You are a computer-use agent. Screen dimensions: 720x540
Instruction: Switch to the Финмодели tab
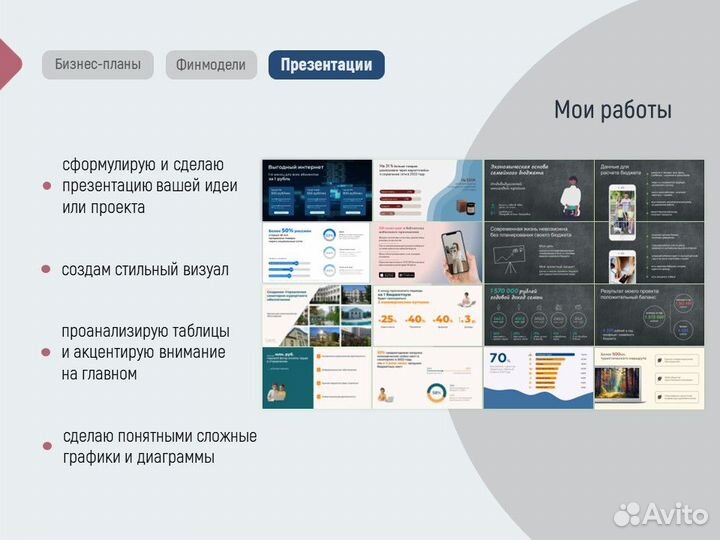[211, 65]
